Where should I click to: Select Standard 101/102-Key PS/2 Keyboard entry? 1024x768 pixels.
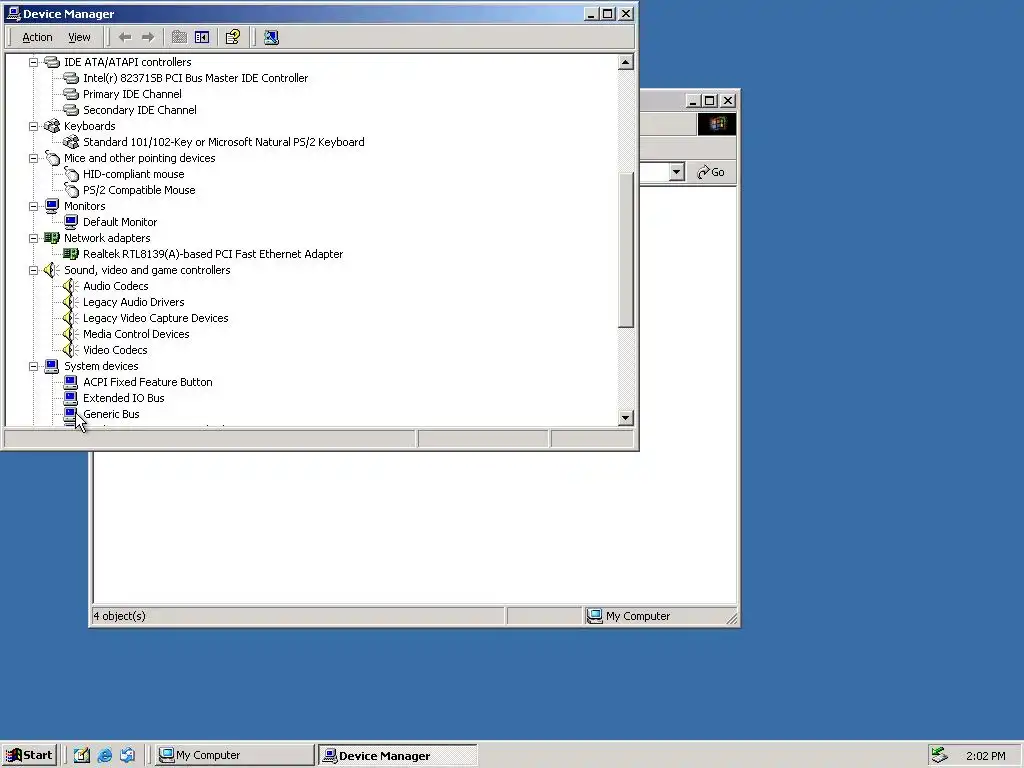point(223,142)
